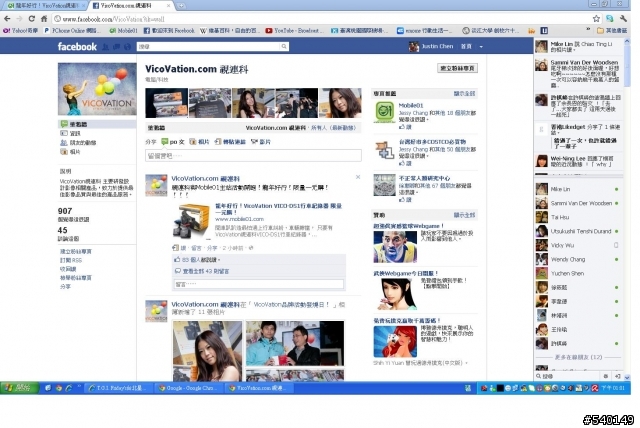
Task: Bookmark this page with the star icon
Action: [x=596, y=19]
